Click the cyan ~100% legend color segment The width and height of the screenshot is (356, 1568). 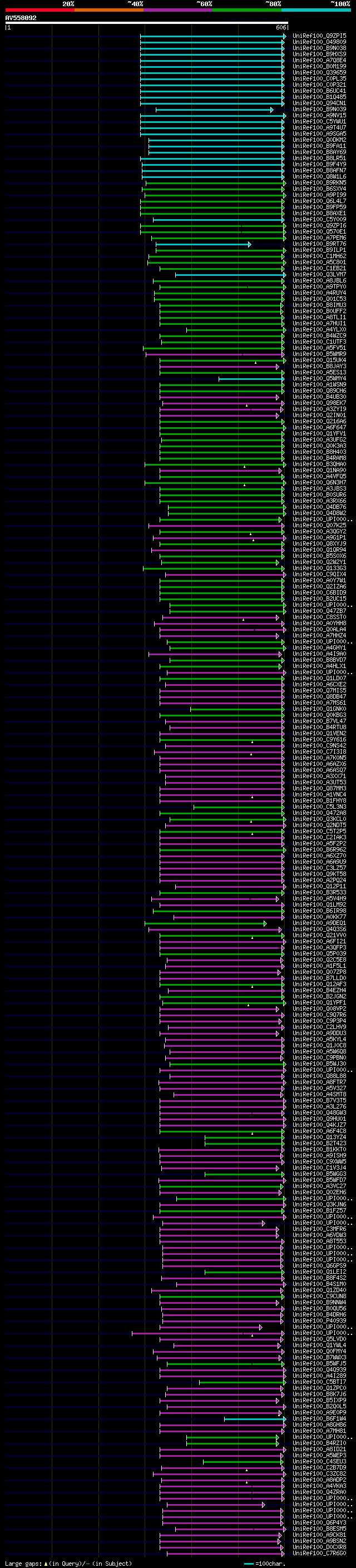coord(316,10)
